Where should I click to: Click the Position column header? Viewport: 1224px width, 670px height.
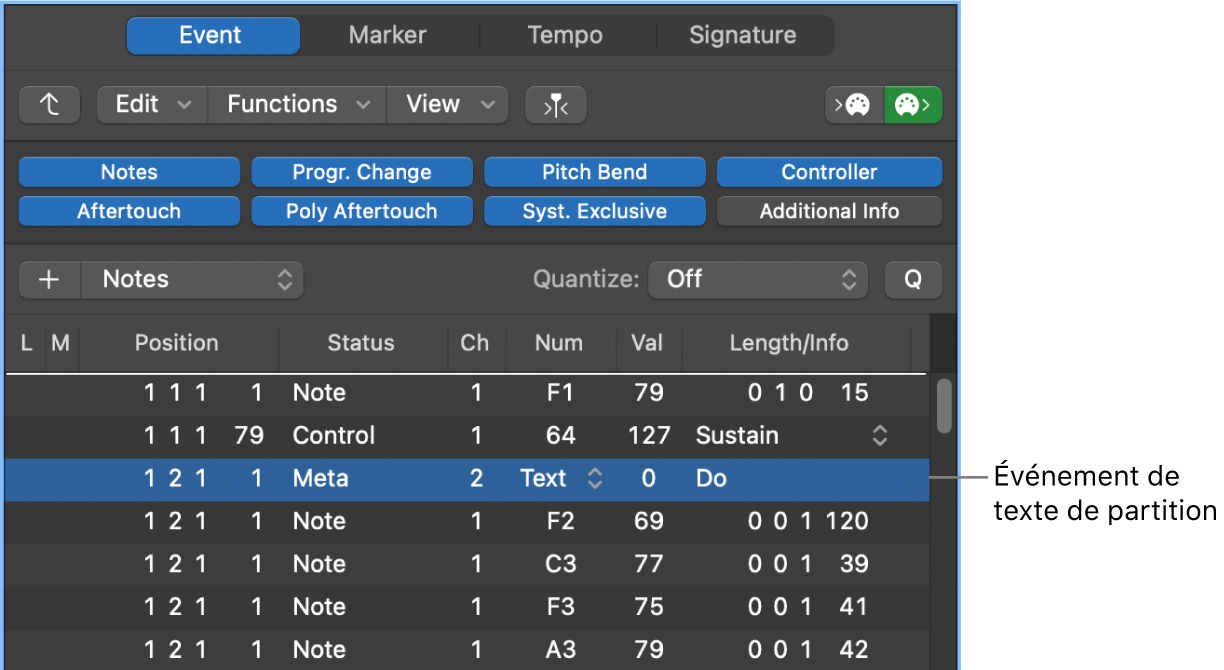[x=177, y=343]
